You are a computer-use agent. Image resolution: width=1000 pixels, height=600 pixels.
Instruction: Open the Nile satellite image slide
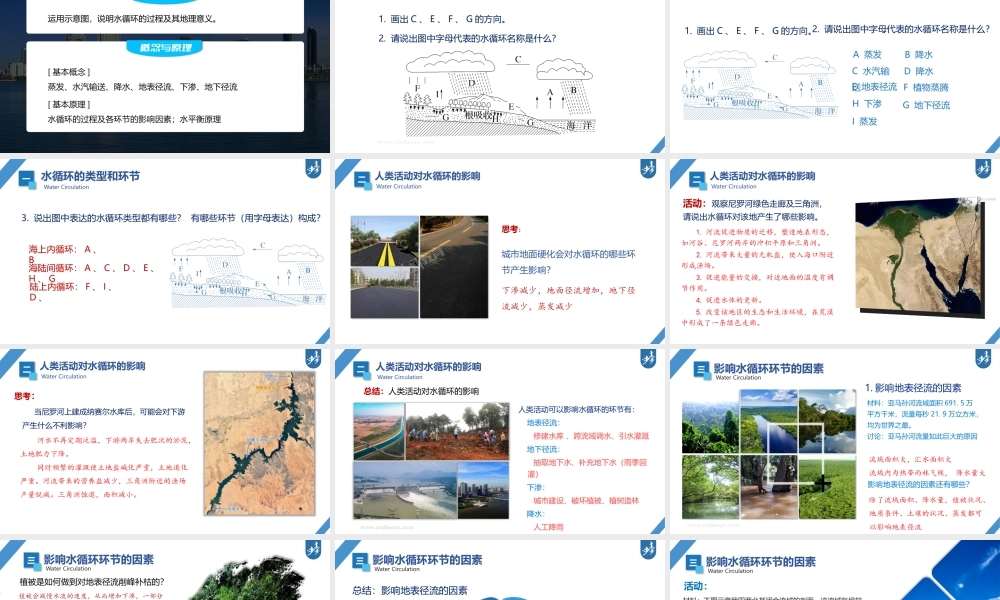click(835, 251)
